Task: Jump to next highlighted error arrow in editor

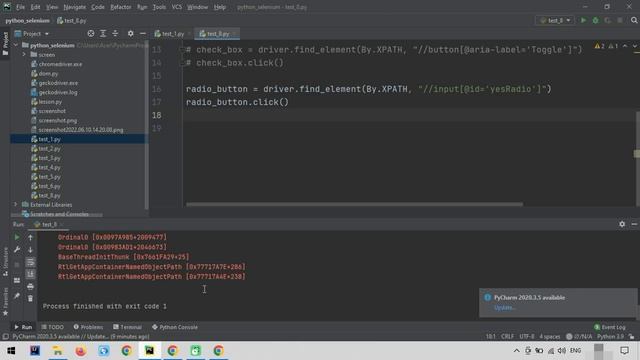Action: [x=635, y=46]
